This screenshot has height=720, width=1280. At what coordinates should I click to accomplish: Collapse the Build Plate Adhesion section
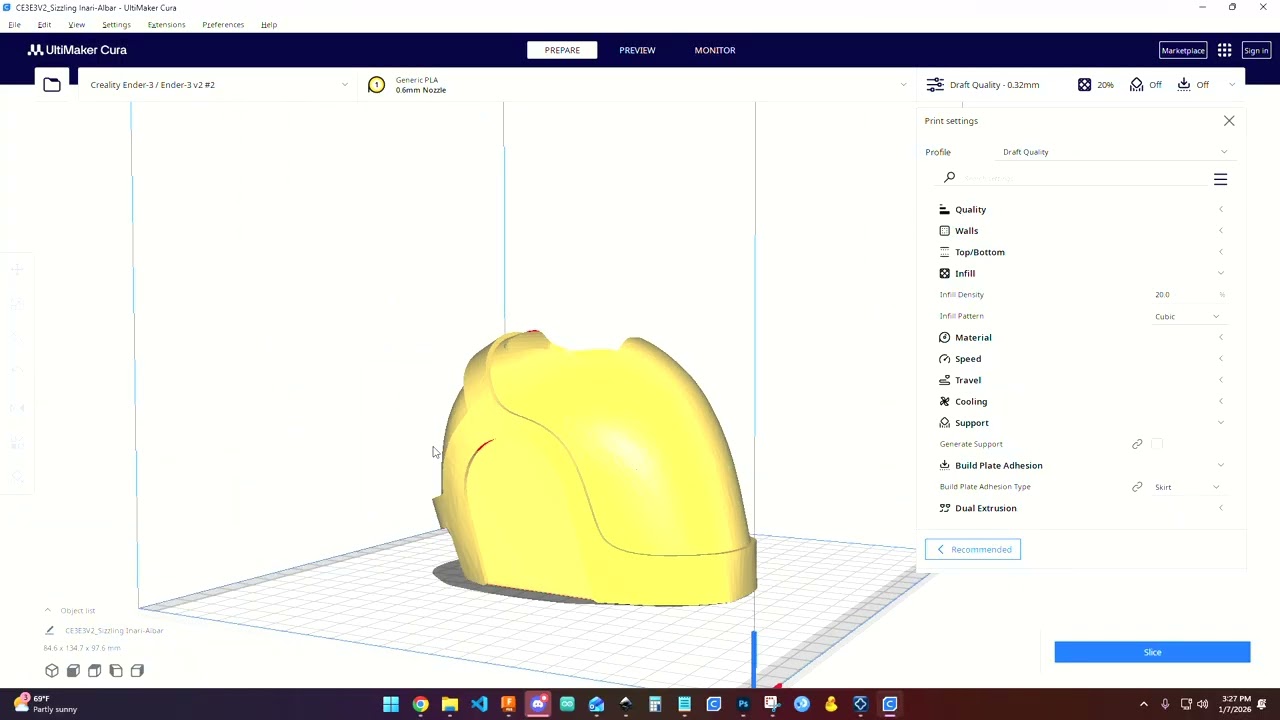[1082, 465]
